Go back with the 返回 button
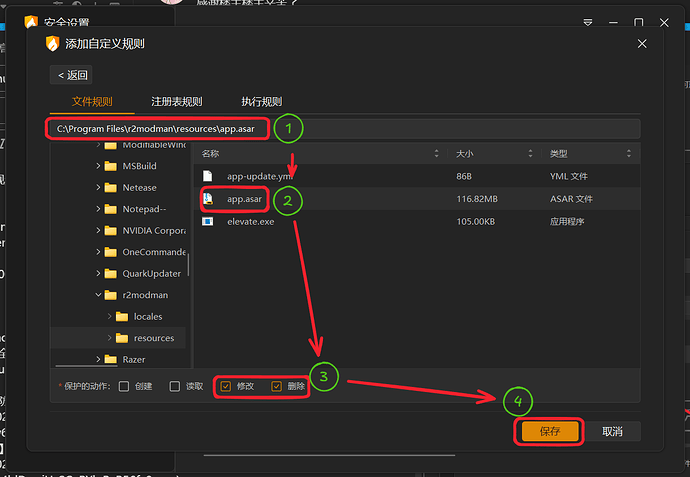This screenshot has width=690, height=477. click(72, 75)
